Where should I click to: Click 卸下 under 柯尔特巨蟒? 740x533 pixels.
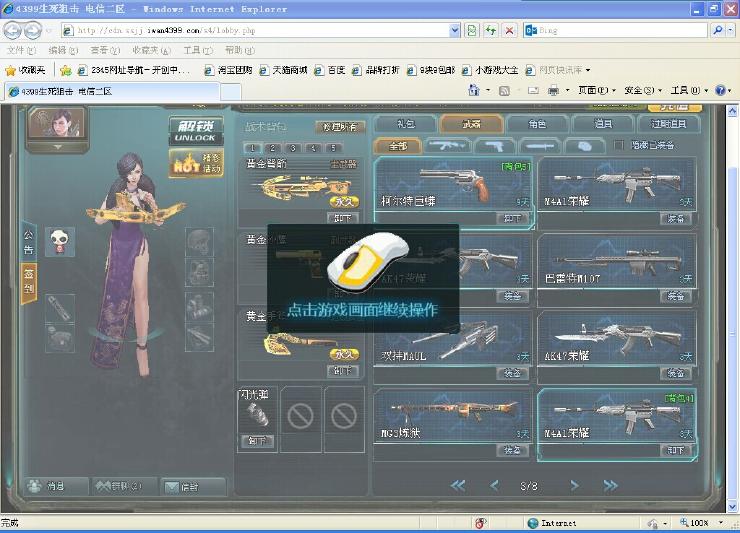(x=512, y=219)
